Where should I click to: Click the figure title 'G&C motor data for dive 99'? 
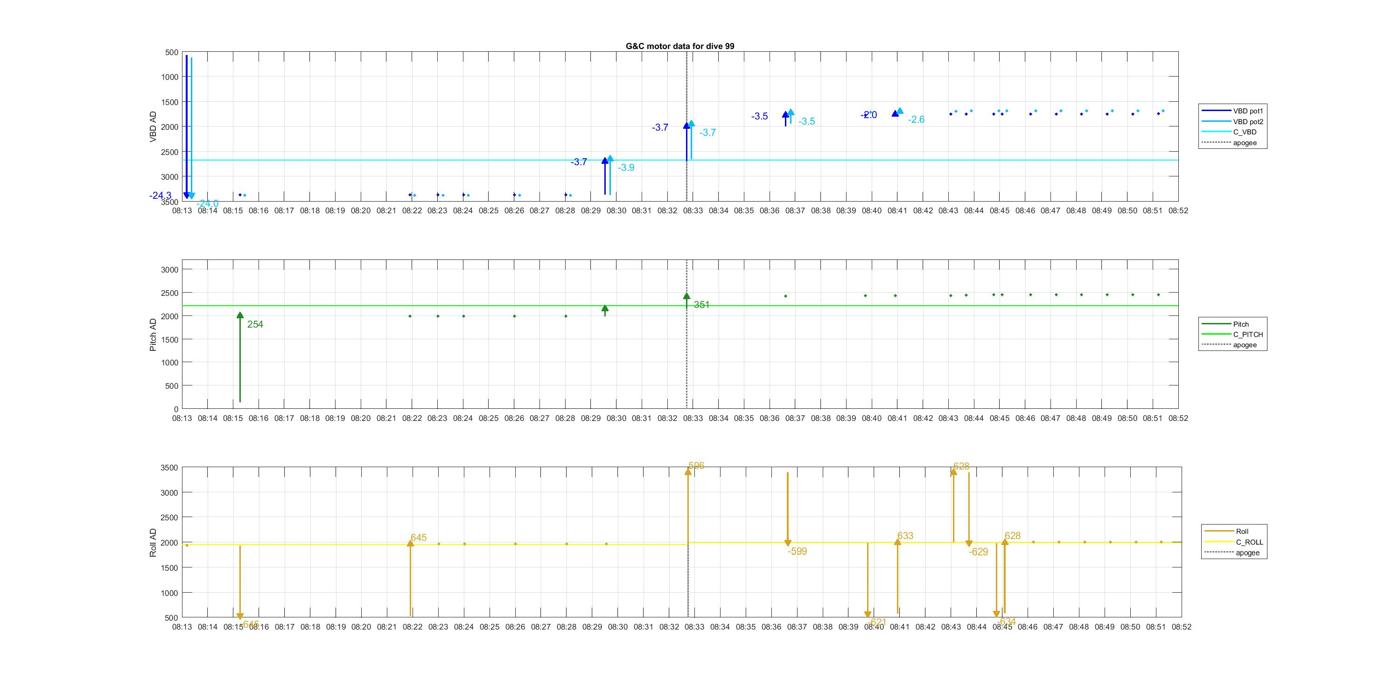(680, 46)
